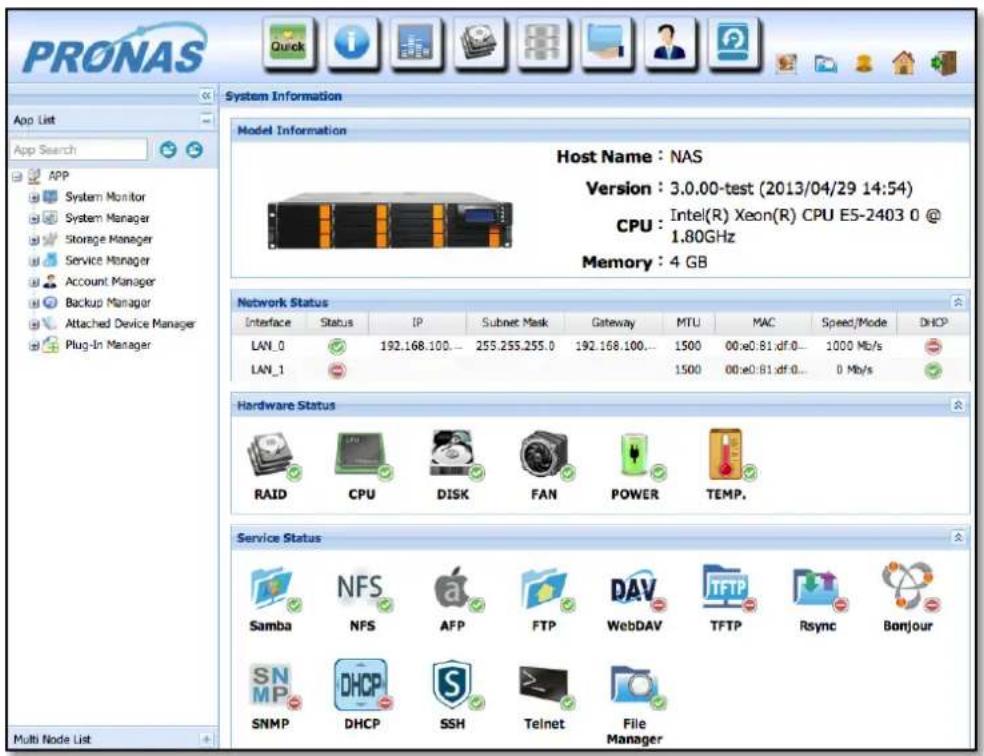Viewport: 984px width, 756px height.
Task: Click the small folder icon in header
Action: [x=825, y=63]
